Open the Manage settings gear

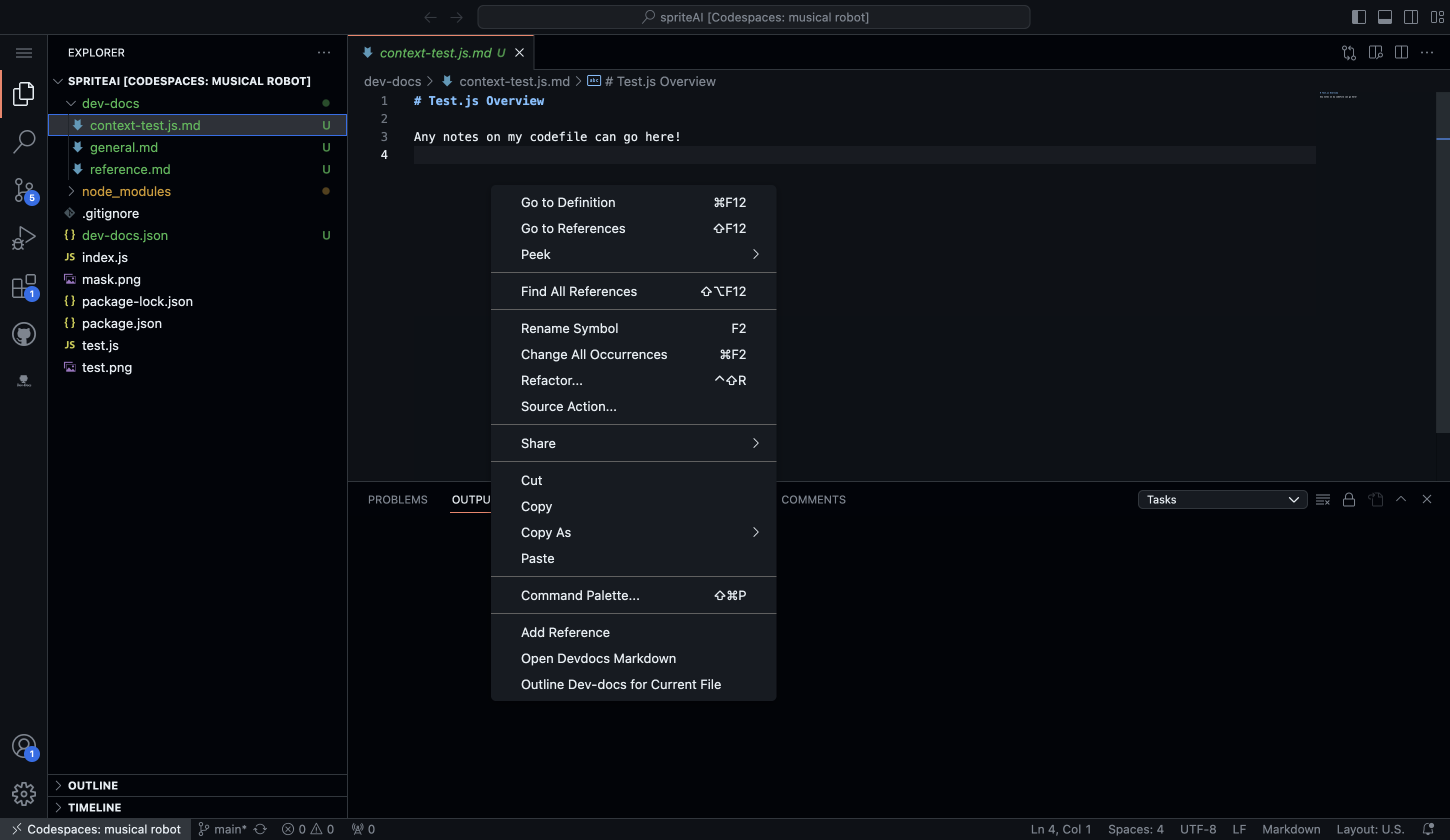click(23, 794)
